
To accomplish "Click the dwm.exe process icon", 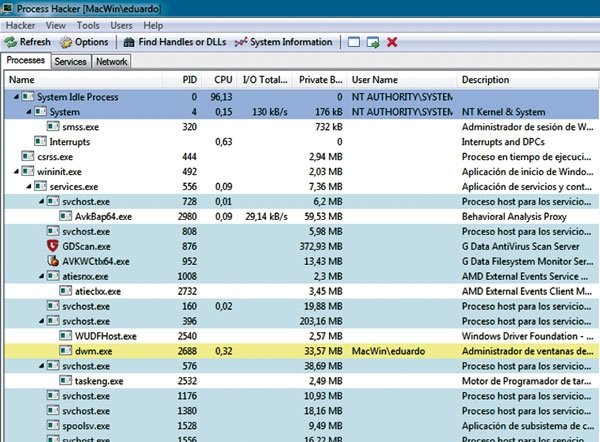I will (x=65, y=351).
